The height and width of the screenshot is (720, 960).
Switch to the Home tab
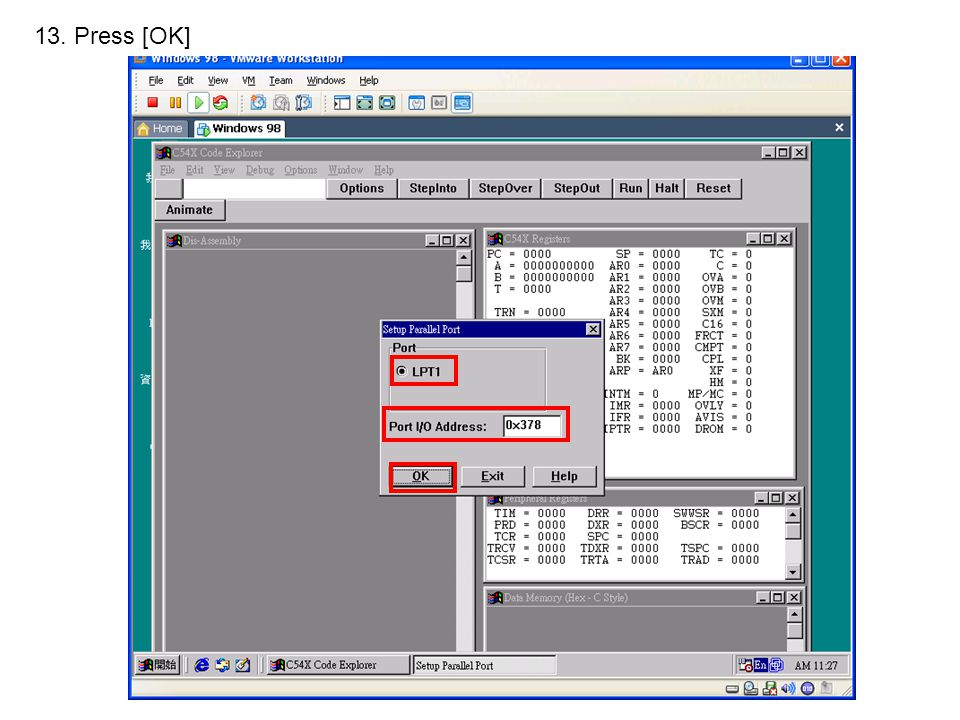(x=160, y=128)
